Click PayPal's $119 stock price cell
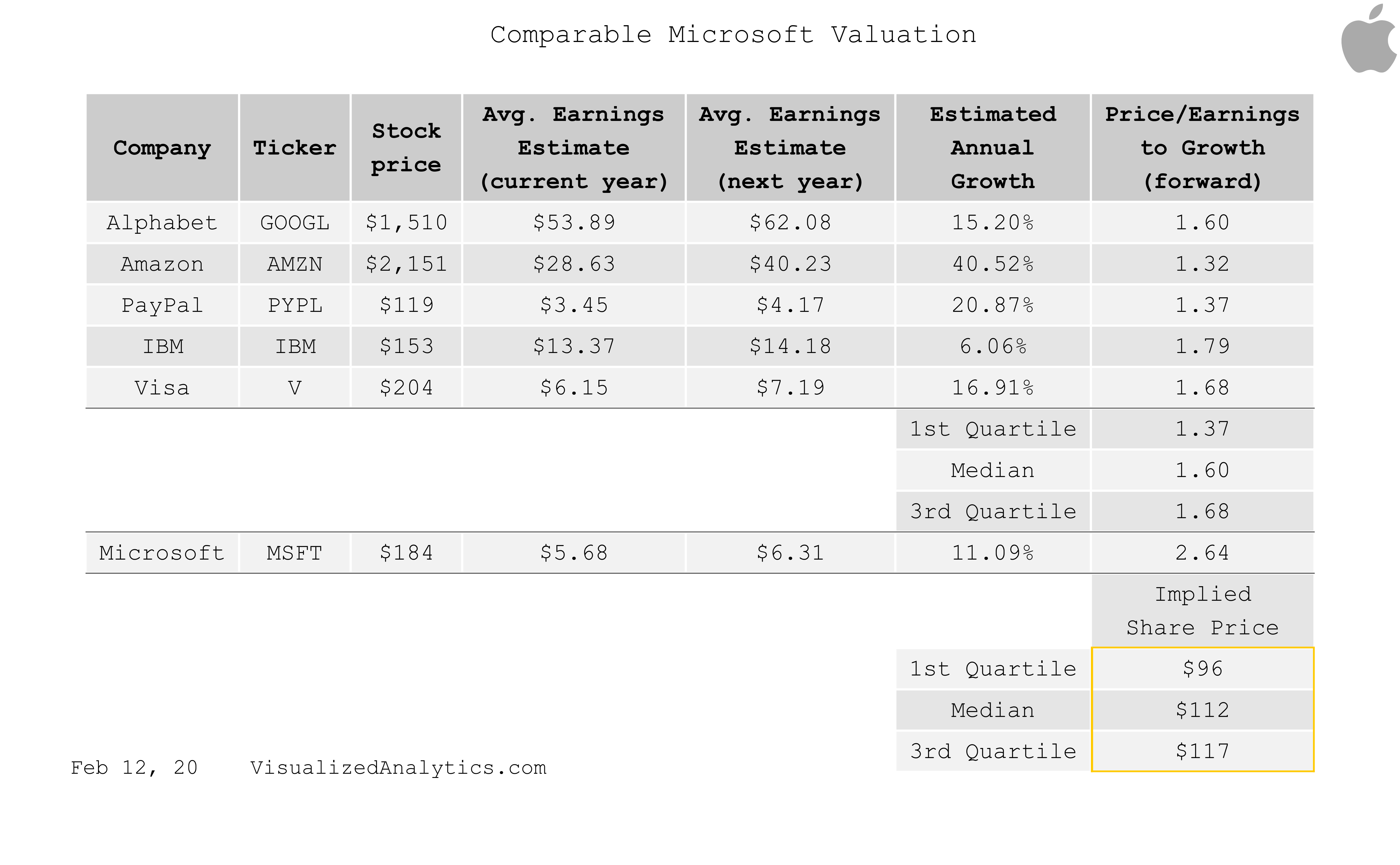 click(406, 305)
